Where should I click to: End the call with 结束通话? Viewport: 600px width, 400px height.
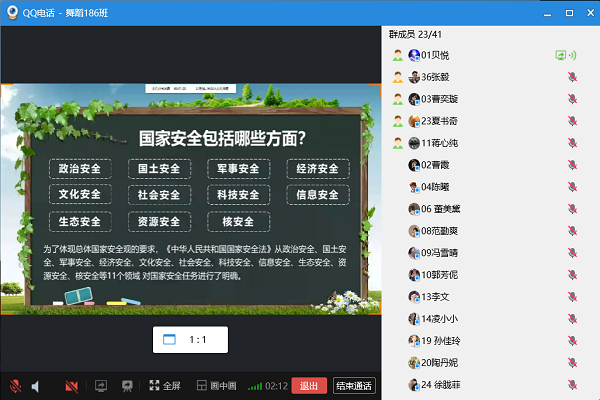[353, 385]
